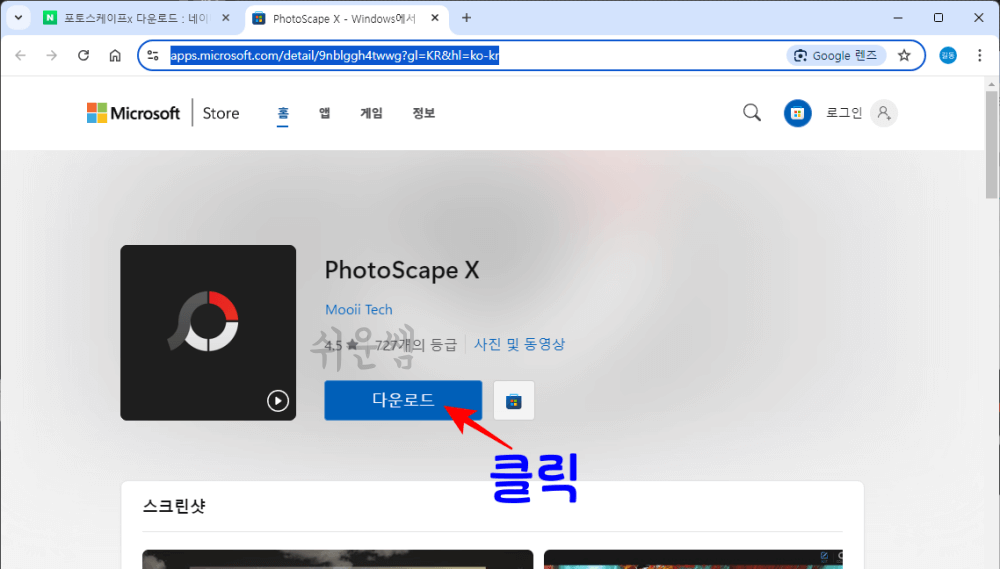Click the sign-in account avatar icon
The height and width of the screenshot is (569, 1000).
pyautogui.click(x=884, y=113)
